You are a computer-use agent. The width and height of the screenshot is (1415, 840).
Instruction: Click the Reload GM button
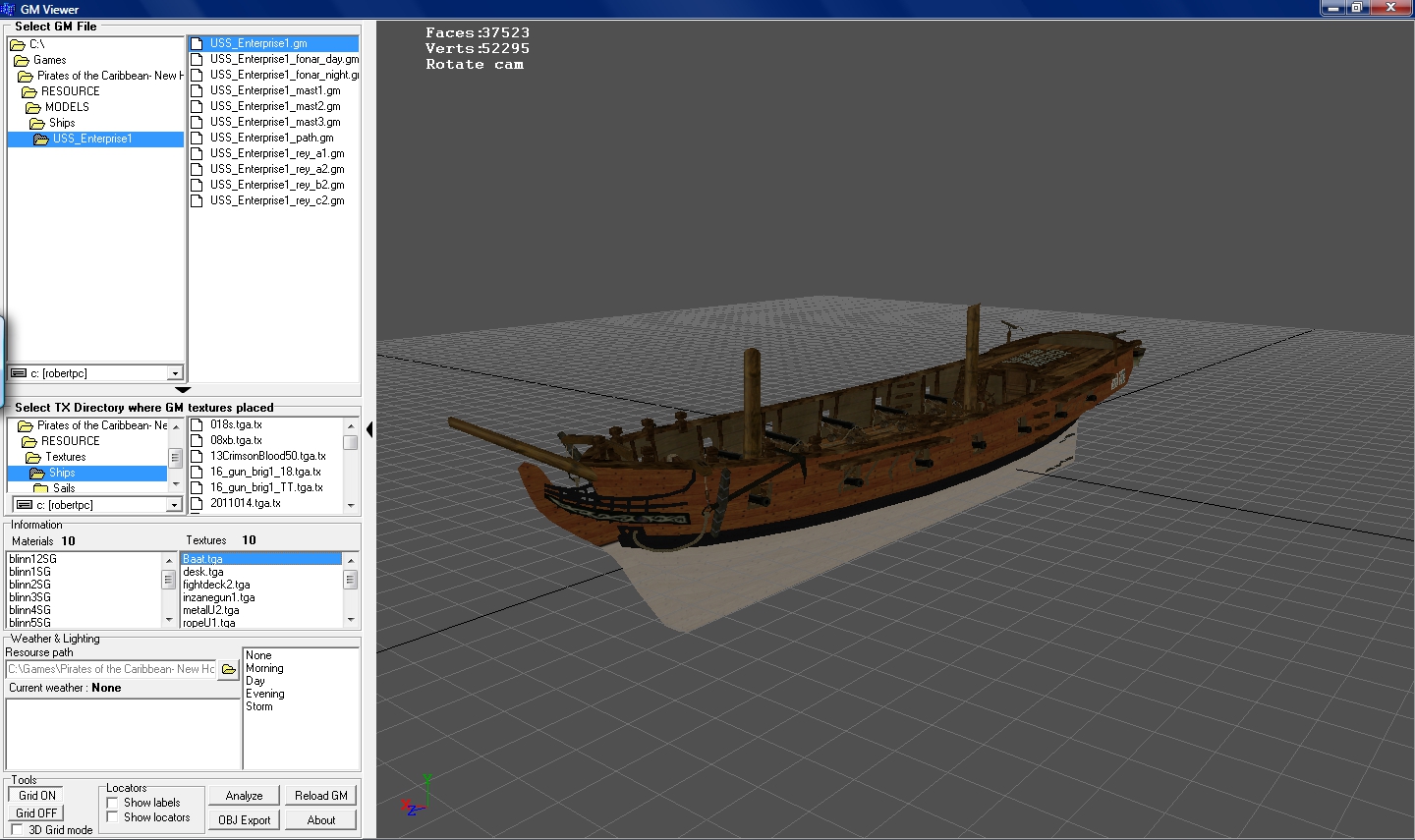321,796
